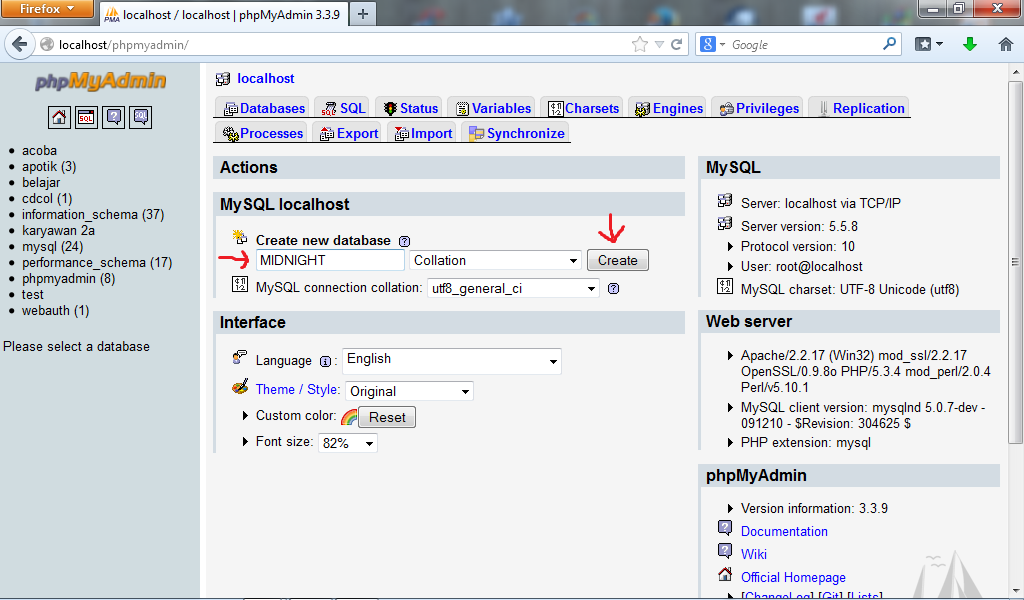The width and height of the screenshot is (1024, 600).
Task: Open the Synchronize tab
Action: pyautogui.click(x=516, y=133)
